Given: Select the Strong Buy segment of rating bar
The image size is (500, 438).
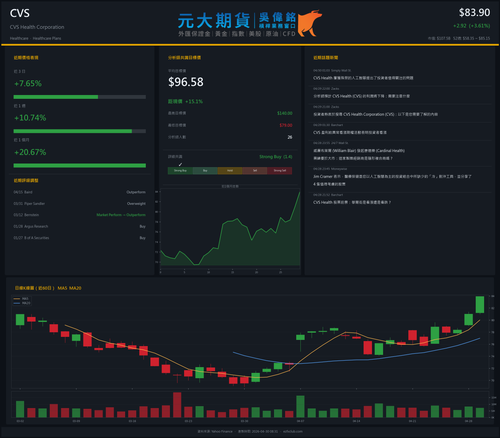Looking at the screenshot, I should tap(180, 171).
